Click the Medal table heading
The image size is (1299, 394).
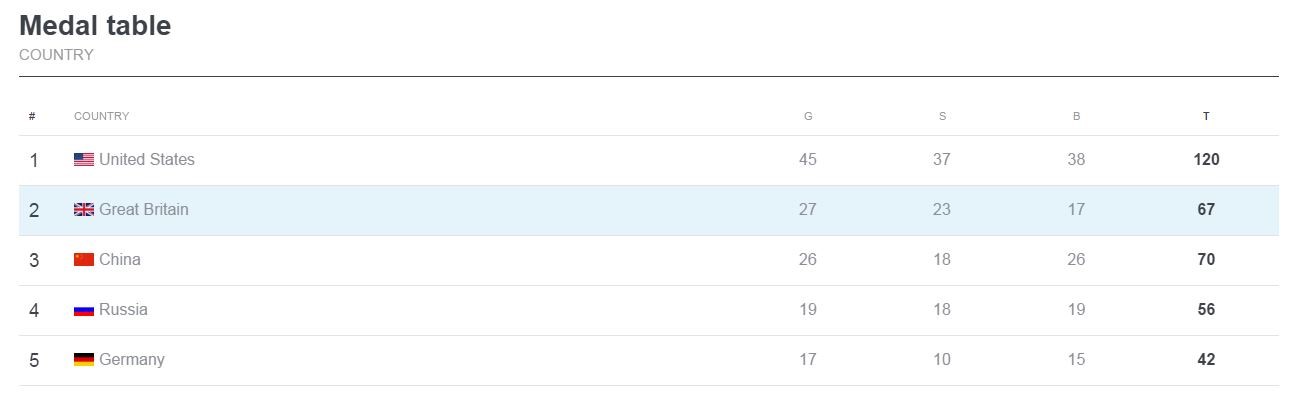[x=95, y=26]
